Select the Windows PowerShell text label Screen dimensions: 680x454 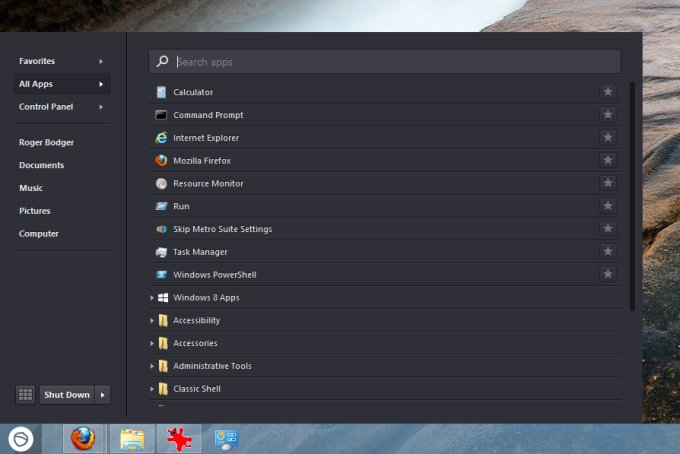point(215,274)
